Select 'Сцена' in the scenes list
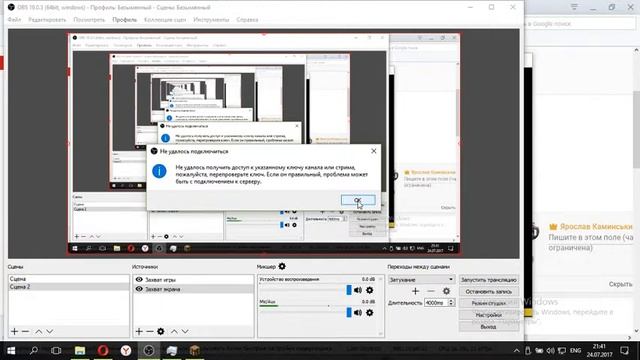Image resolution: width=640 pixels, height=360 pixels. 69,279
